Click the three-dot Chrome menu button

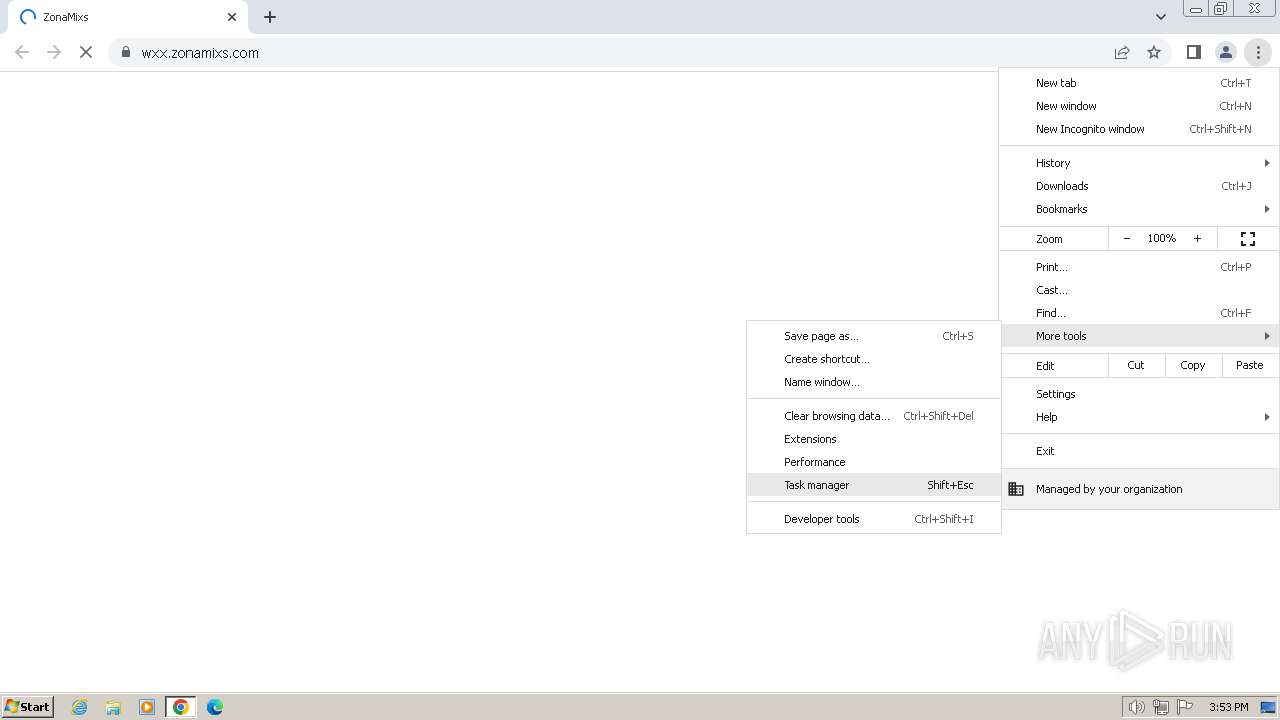[x=1258, y=52]
